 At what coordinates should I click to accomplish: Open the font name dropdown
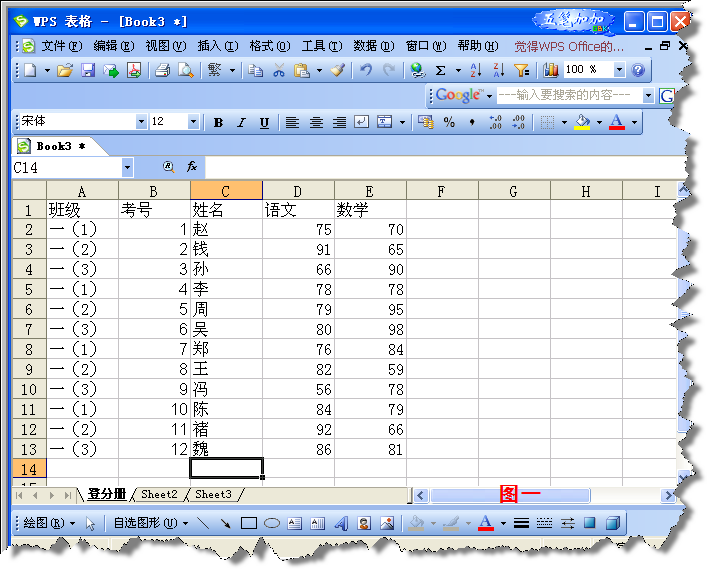(x=141, y=121)
